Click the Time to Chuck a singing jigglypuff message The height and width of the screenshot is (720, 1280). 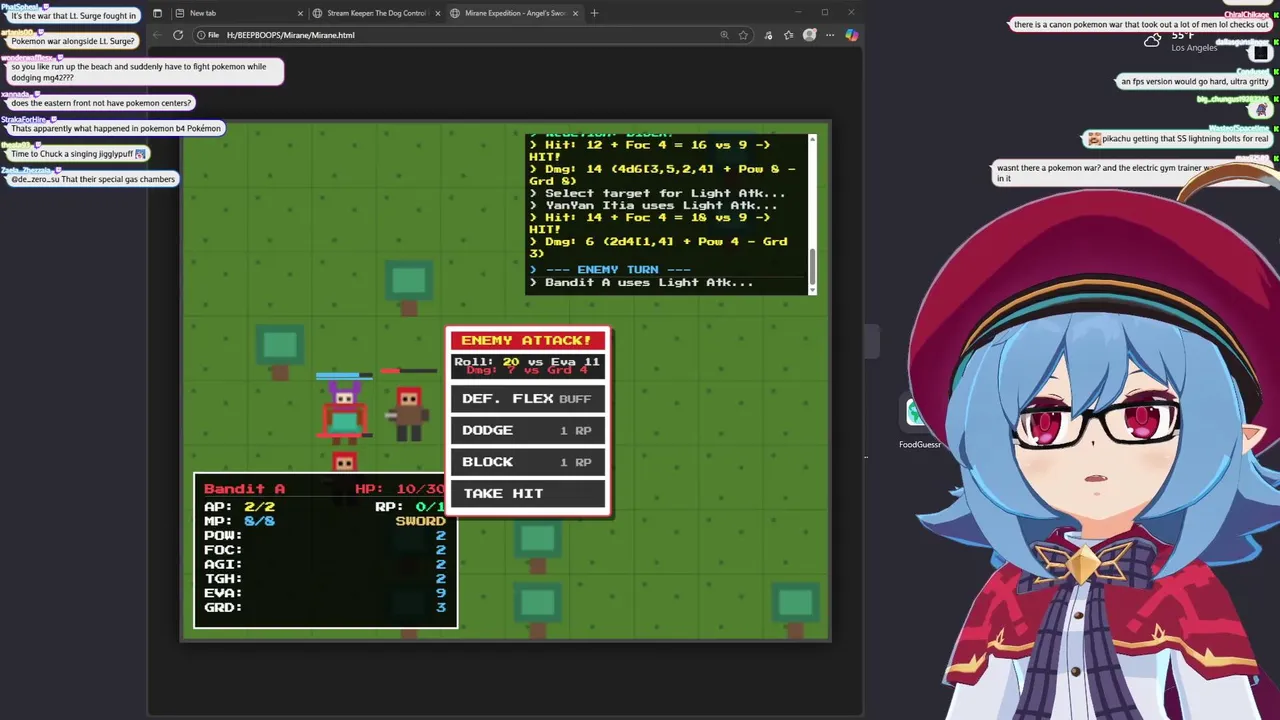click(x=78, y=154)
